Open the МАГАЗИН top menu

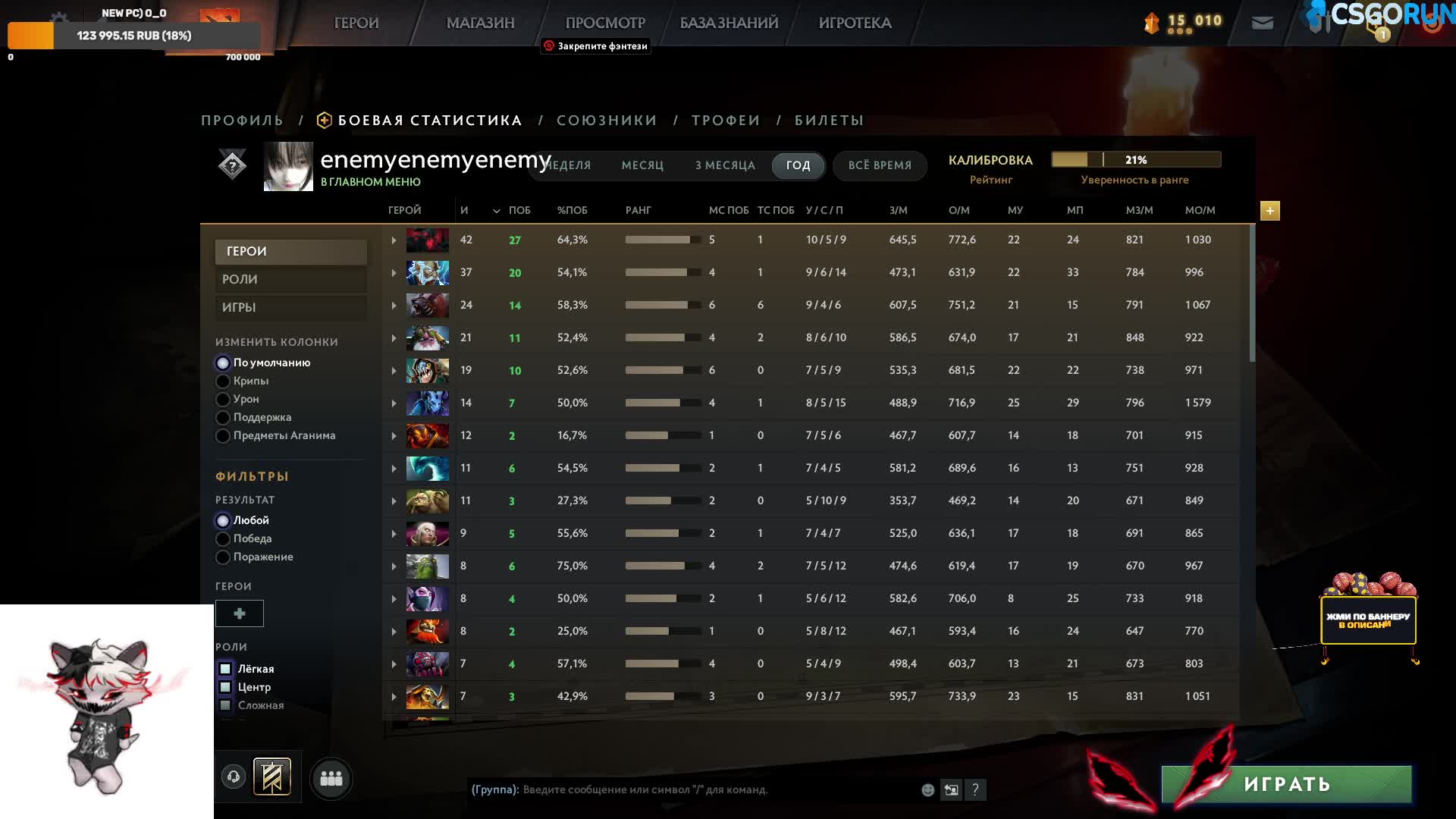(x=480, y=23)
